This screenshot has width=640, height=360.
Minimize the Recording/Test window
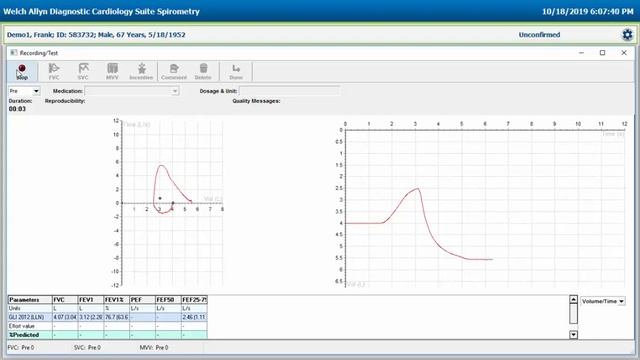point(581,53)
